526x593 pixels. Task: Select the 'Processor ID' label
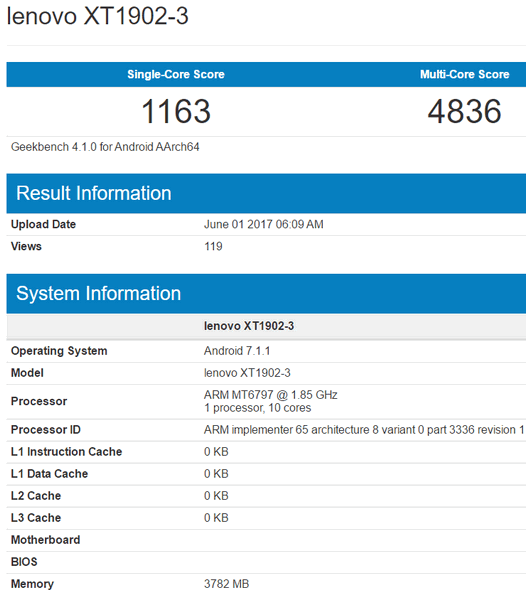(46, 430)
